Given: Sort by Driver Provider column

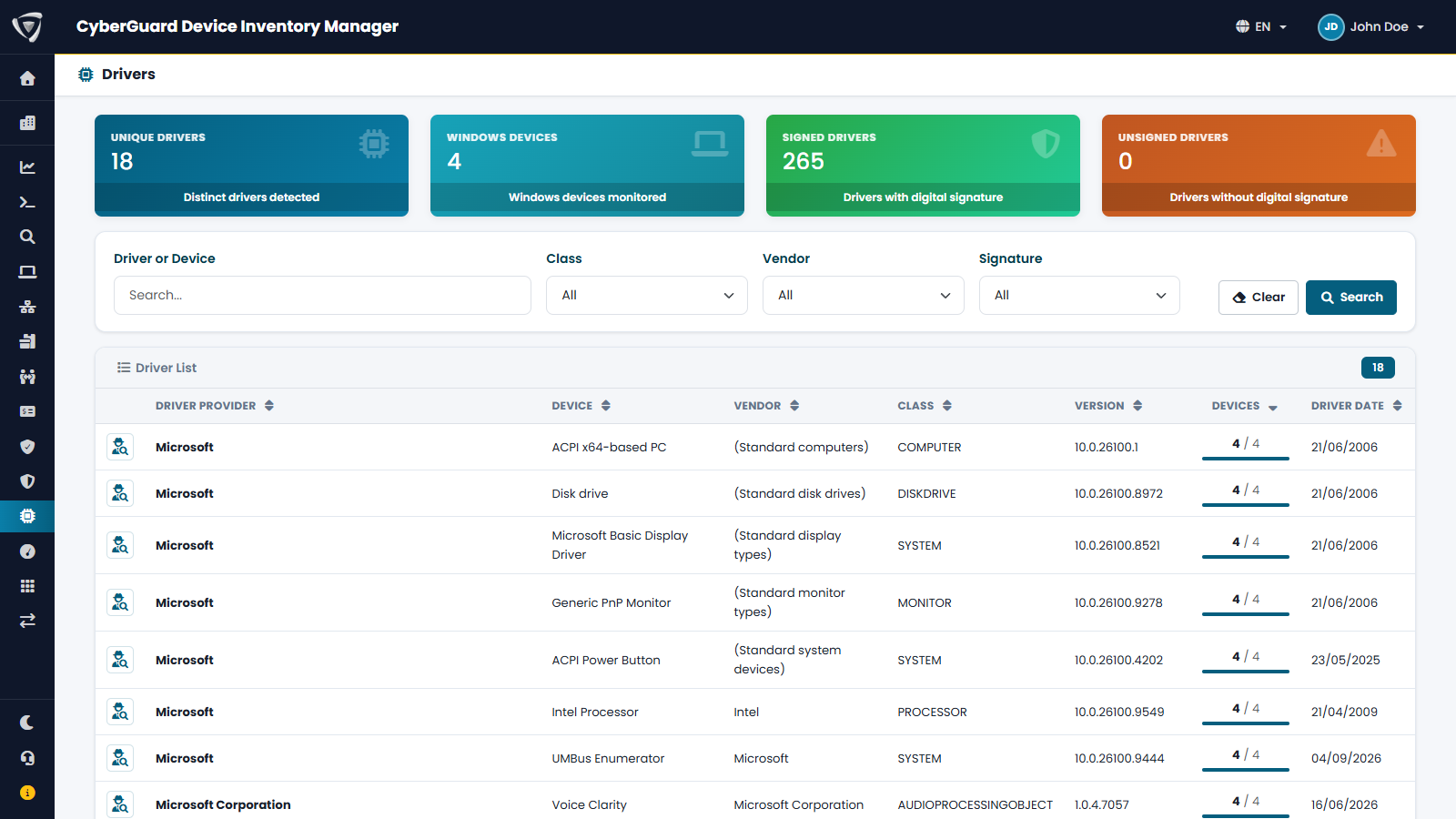Looking at the screenshot, I should (x=215, y=406).
